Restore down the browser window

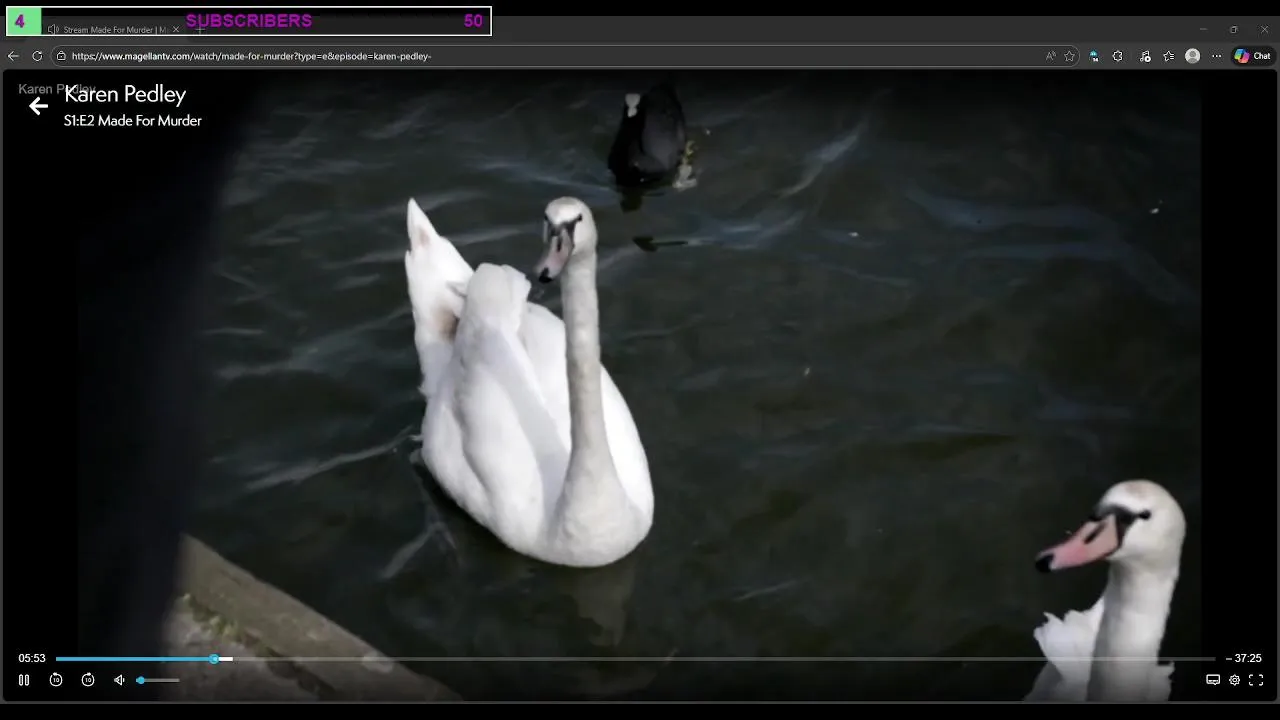point(1233,29)
